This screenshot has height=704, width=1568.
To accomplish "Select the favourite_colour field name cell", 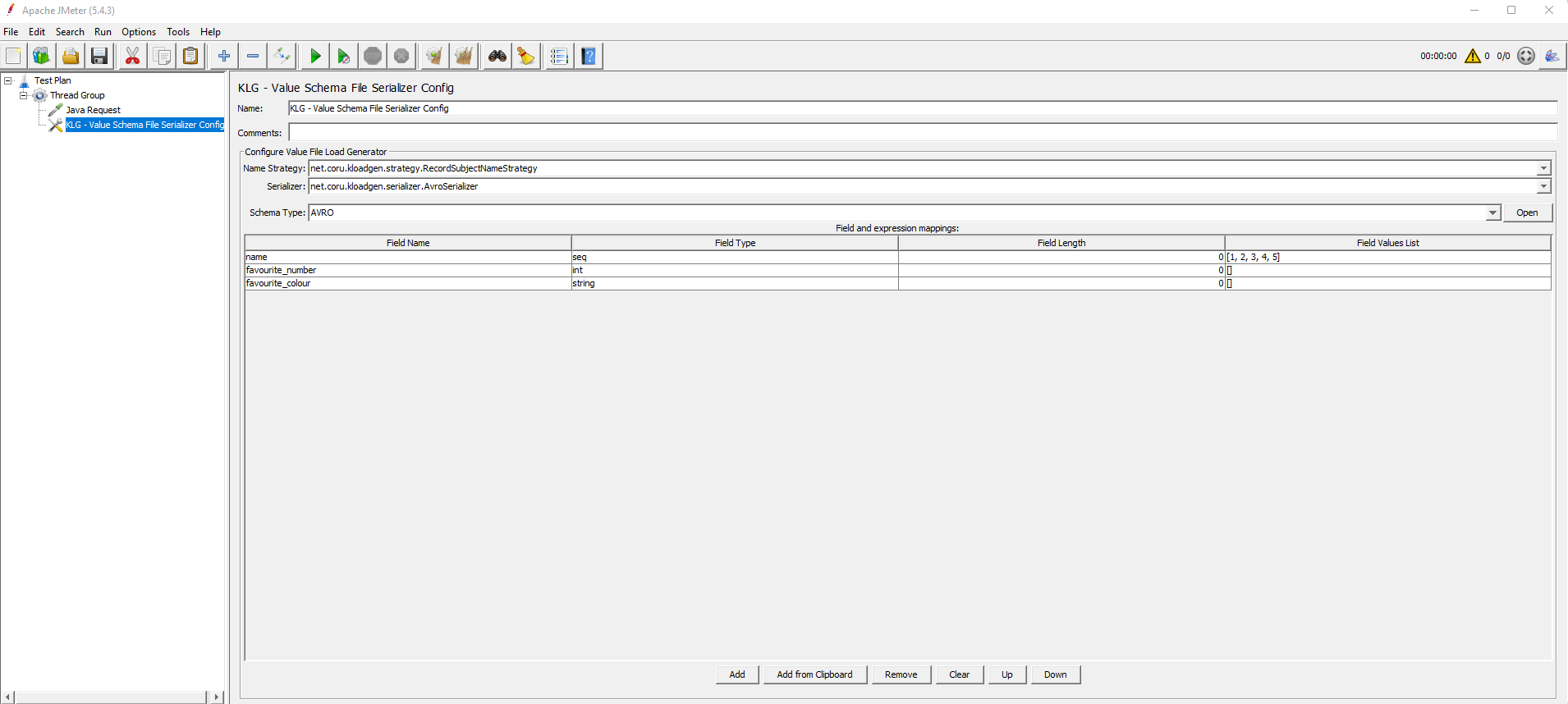I will point(408,283).
